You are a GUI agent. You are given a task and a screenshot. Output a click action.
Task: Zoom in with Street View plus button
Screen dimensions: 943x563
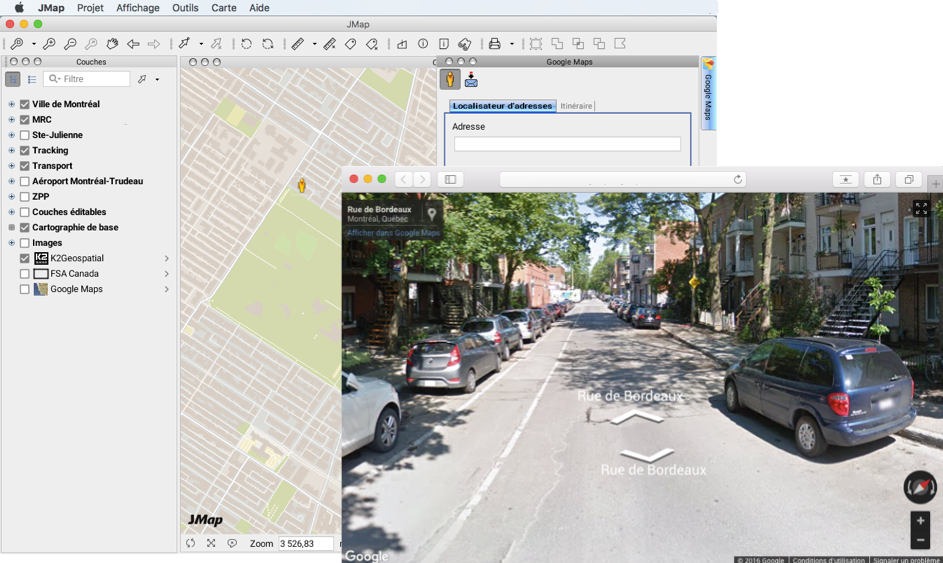click(920, 520)
